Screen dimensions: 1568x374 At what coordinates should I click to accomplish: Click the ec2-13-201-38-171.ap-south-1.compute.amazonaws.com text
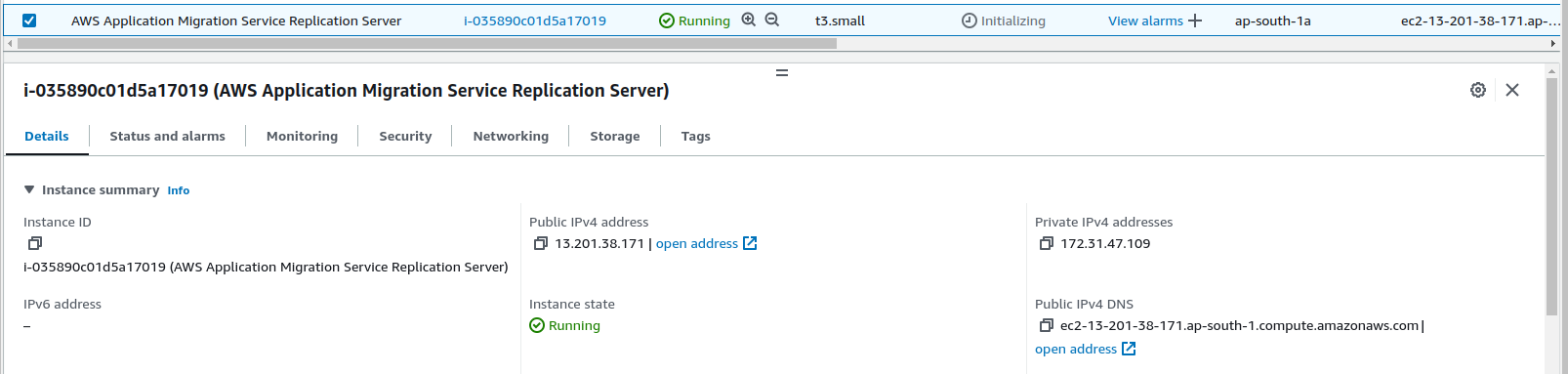(1240, 326)
